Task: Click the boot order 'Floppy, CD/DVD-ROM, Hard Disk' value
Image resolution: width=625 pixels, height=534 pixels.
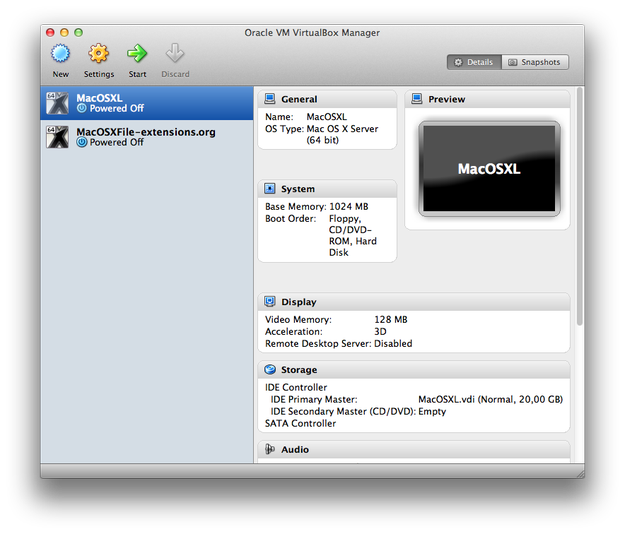Action: click(x=352, y=236)
